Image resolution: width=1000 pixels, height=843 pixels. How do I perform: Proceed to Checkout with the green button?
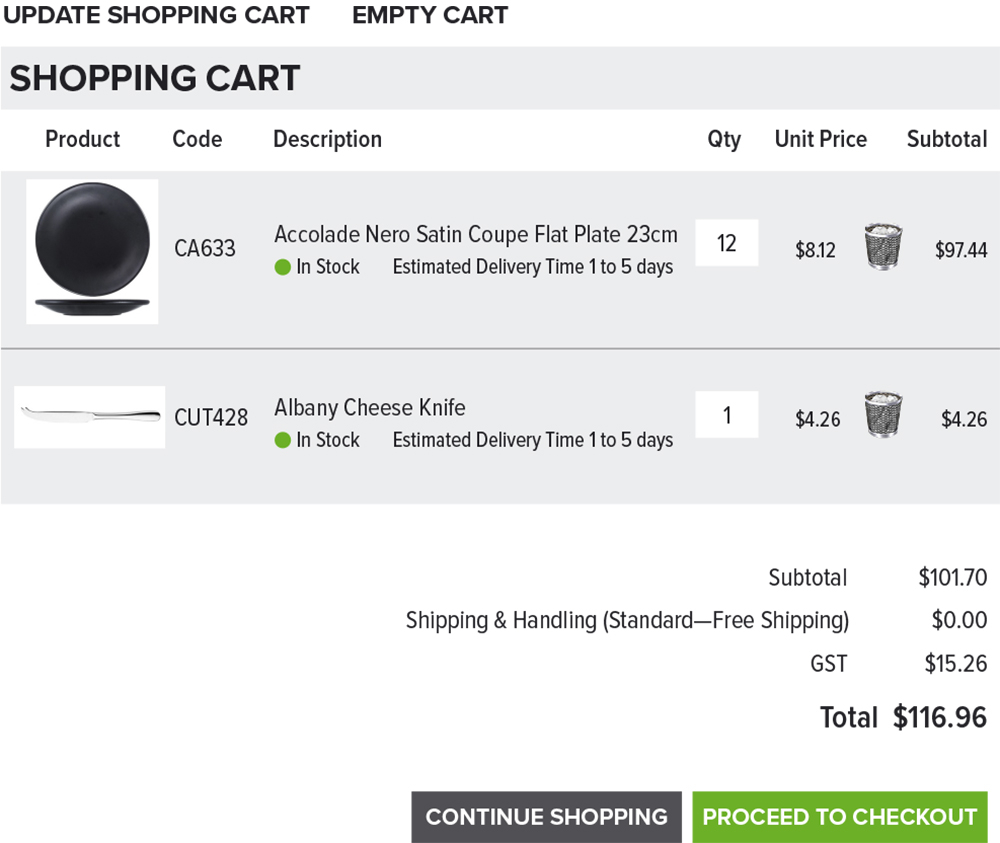point(839,817)
